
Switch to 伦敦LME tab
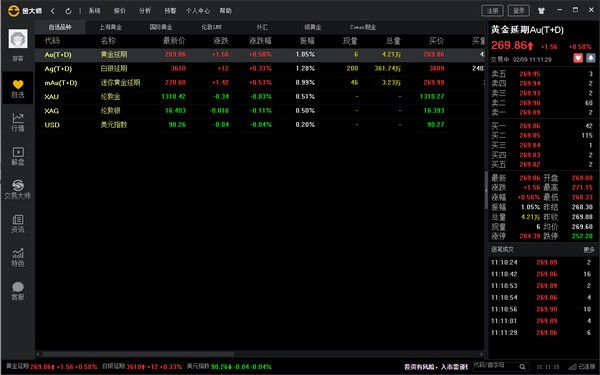click(211, 27)
